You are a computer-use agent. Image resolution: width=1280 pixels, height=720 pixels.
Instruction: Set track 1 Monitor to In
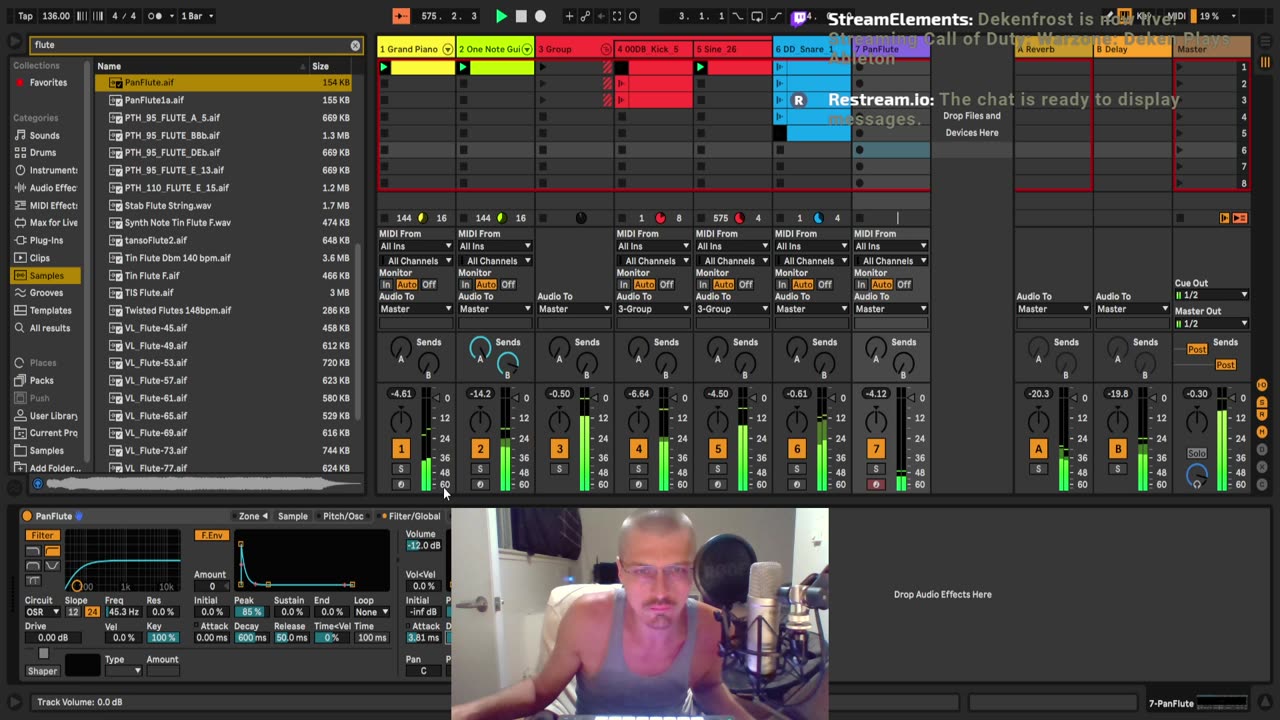pyautogui.click(x=386, y=285)
